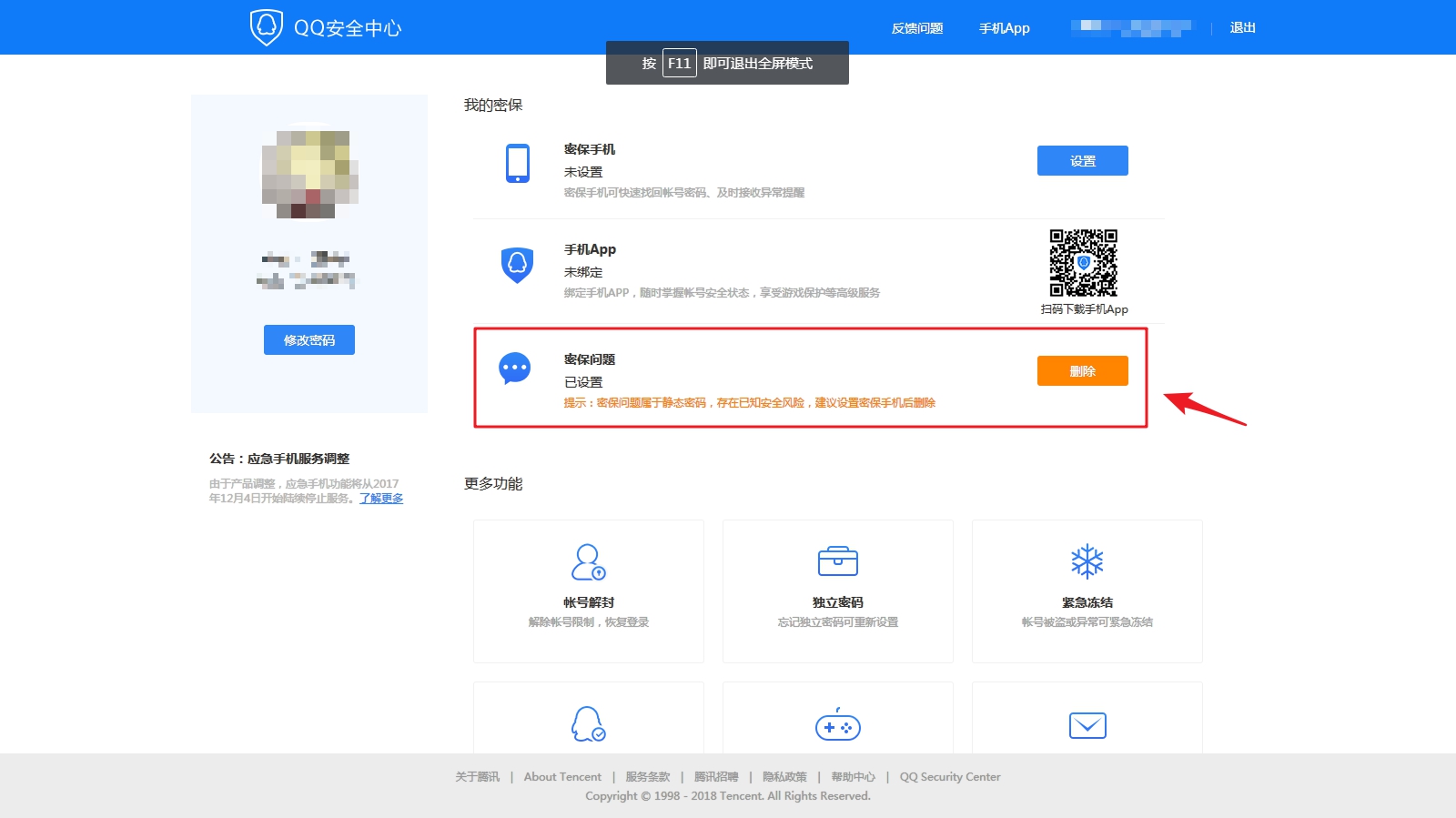Image resolution: width=1456 pixels, height=818 pixels.
Task: Open 服务条款 footer link
Action: pos(648,777)
